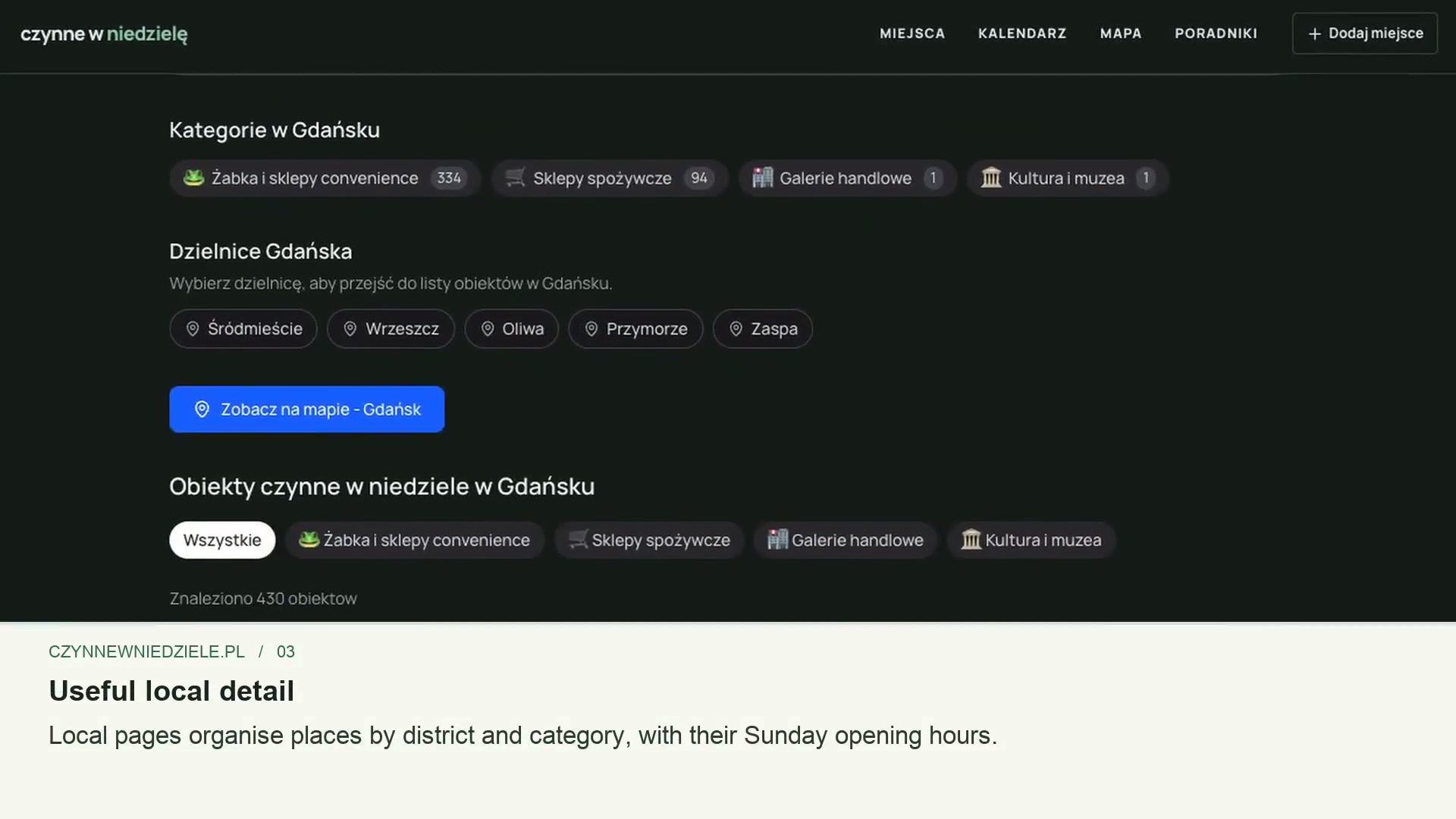
Task: Click Obiekty czynne w niedziele w Gdańsku heading
Action: (382, 487)
